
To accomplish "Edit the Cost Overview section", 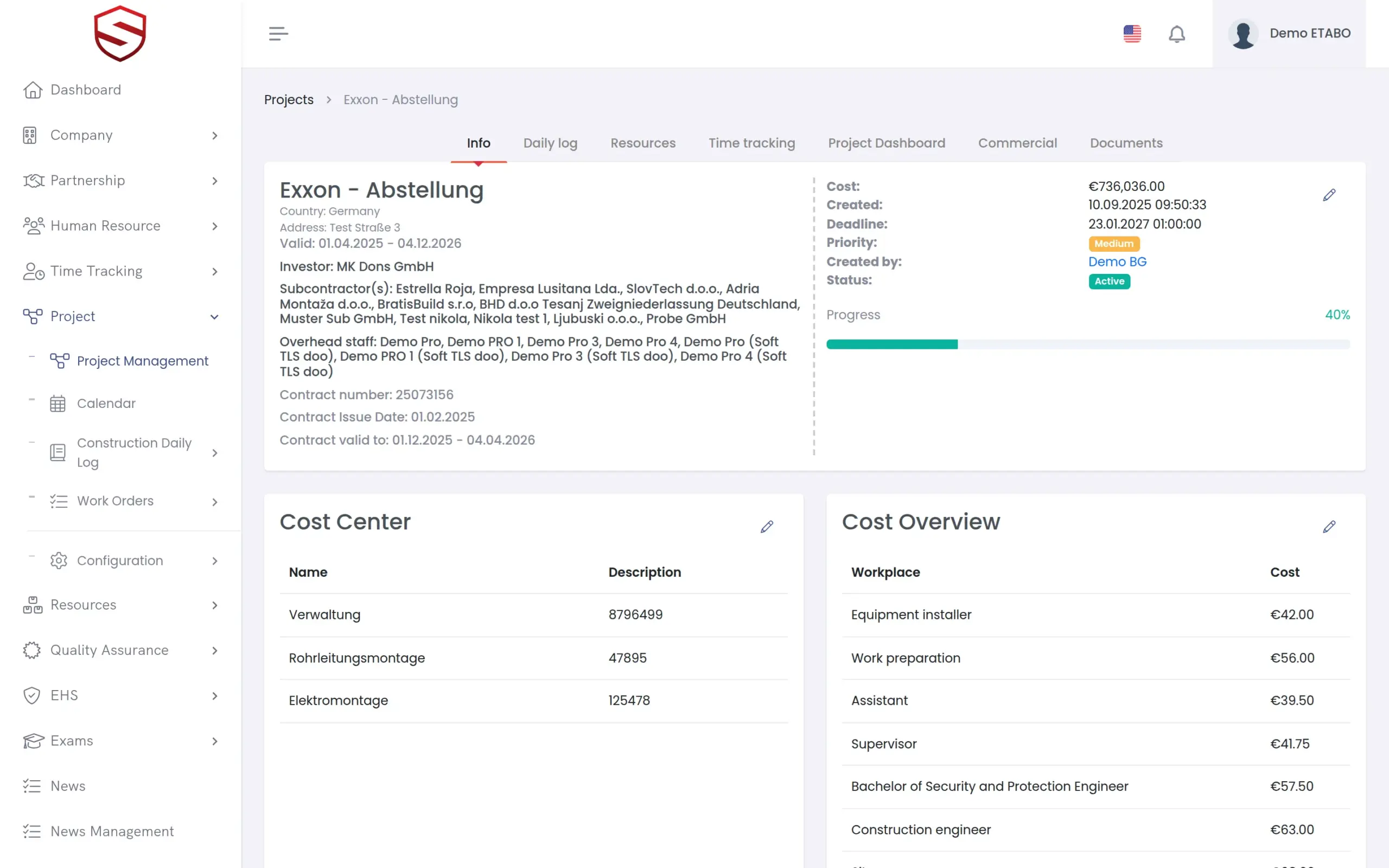I will pos(1329,527).
